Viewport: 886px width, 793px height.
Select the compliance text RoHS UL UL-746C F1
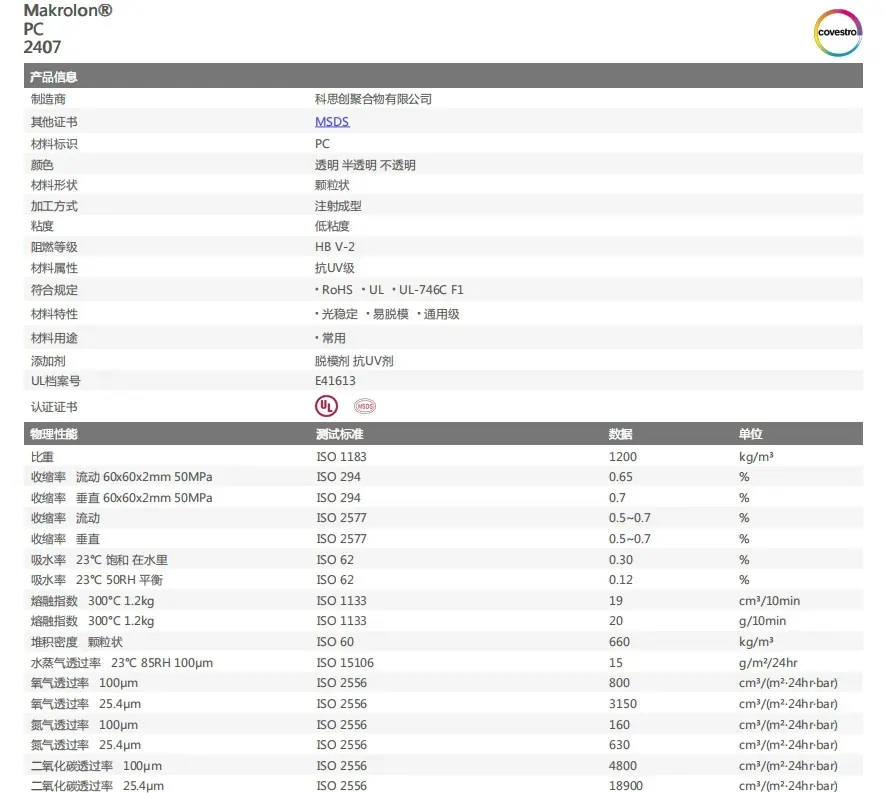pos(389,290)
